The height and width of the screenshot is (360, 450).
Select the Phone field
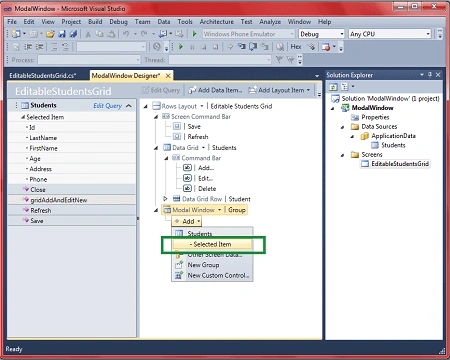38,179
